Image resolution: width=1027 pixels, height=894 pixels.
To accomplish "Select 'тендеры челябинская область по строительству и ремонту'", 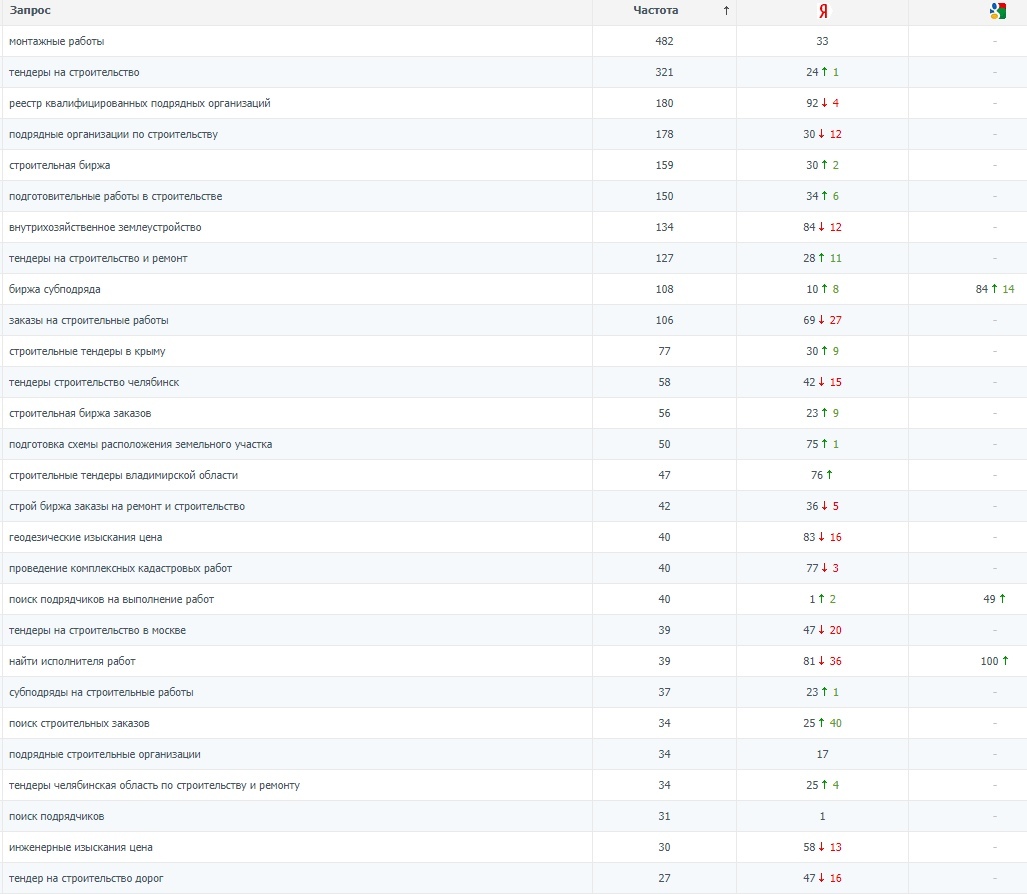I will point(154,785).
